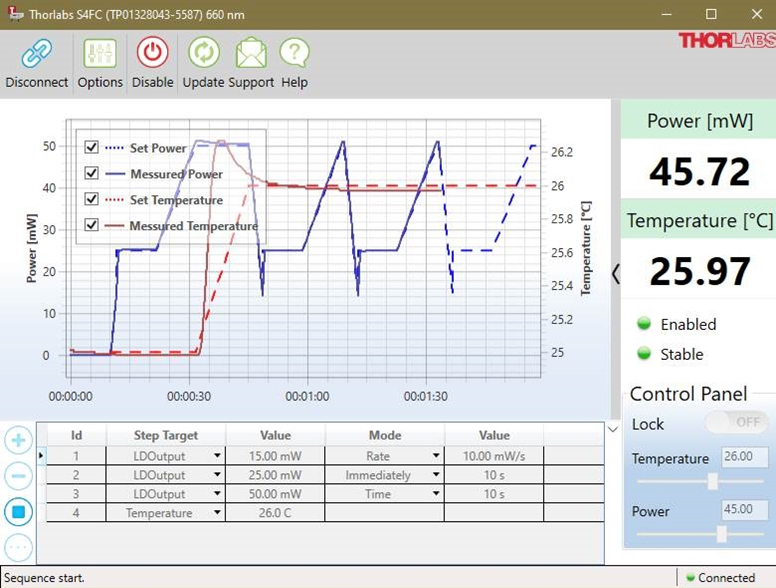Click the Temperature slider handle
The image size is (776, 588).
[x=713, y=481]
